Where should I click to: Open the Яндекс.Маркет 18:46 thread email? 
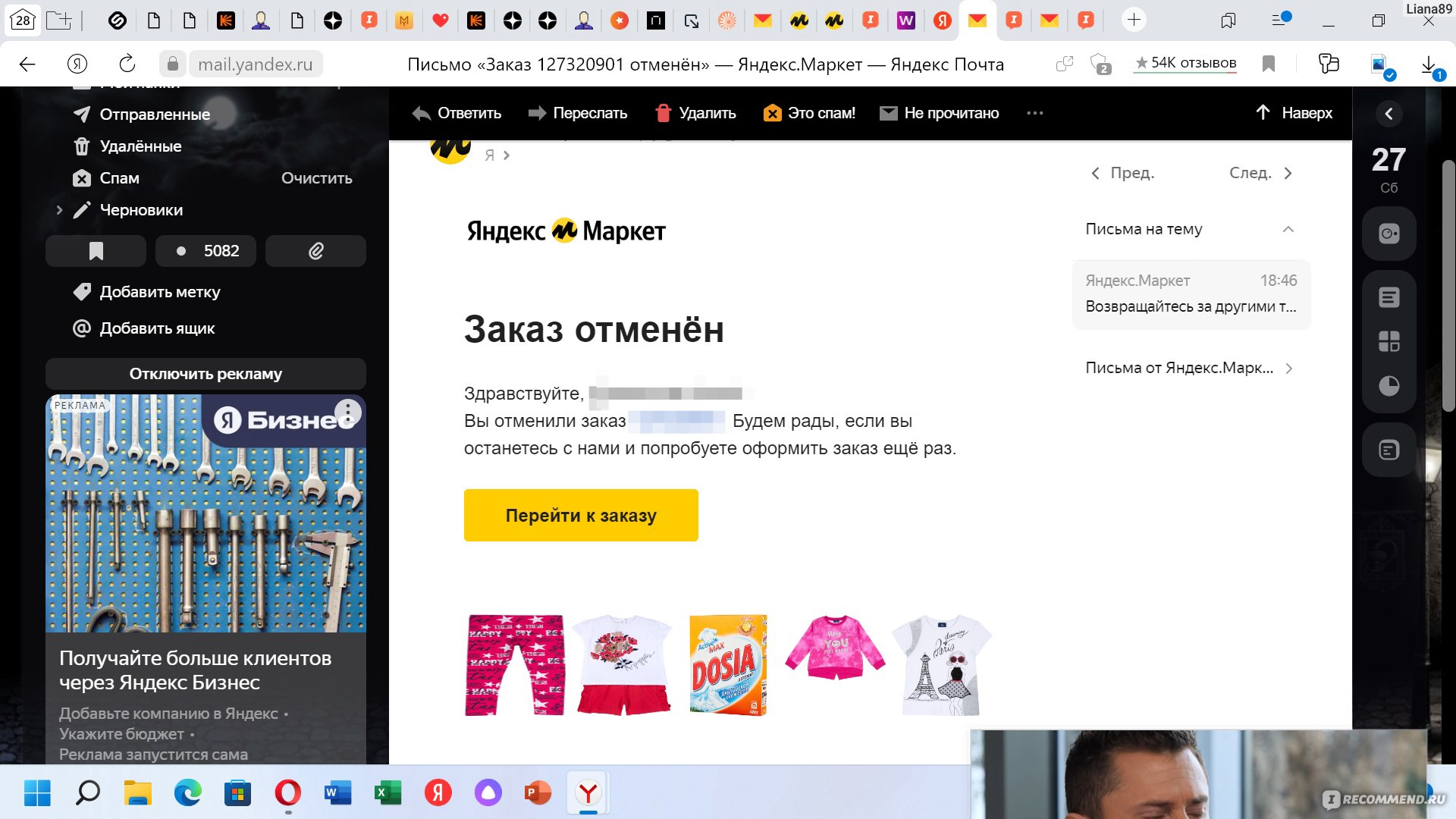point(1191,294)
